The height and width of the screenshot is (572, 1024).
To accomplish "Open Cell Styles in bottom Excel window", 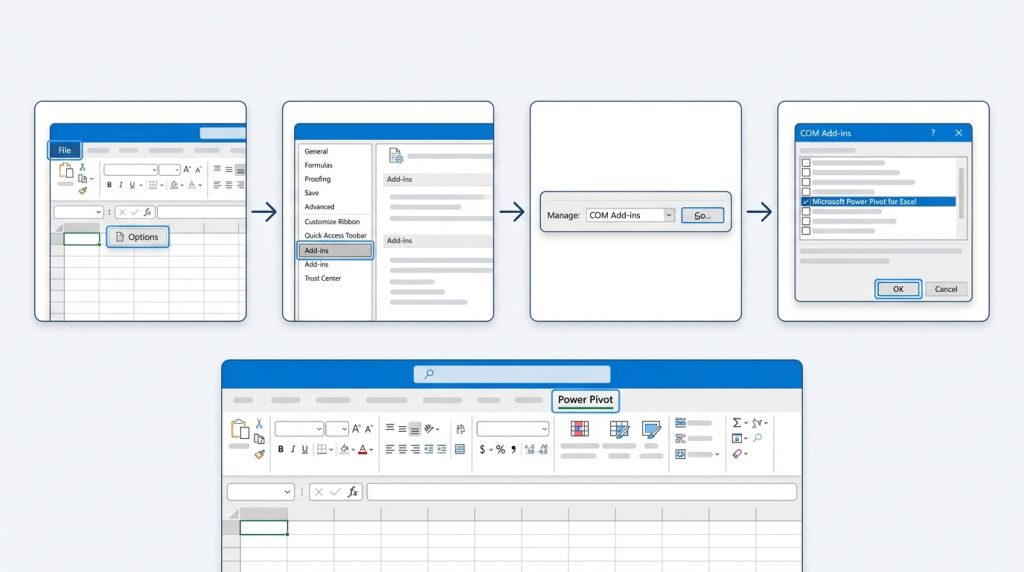I will [651, 429].
